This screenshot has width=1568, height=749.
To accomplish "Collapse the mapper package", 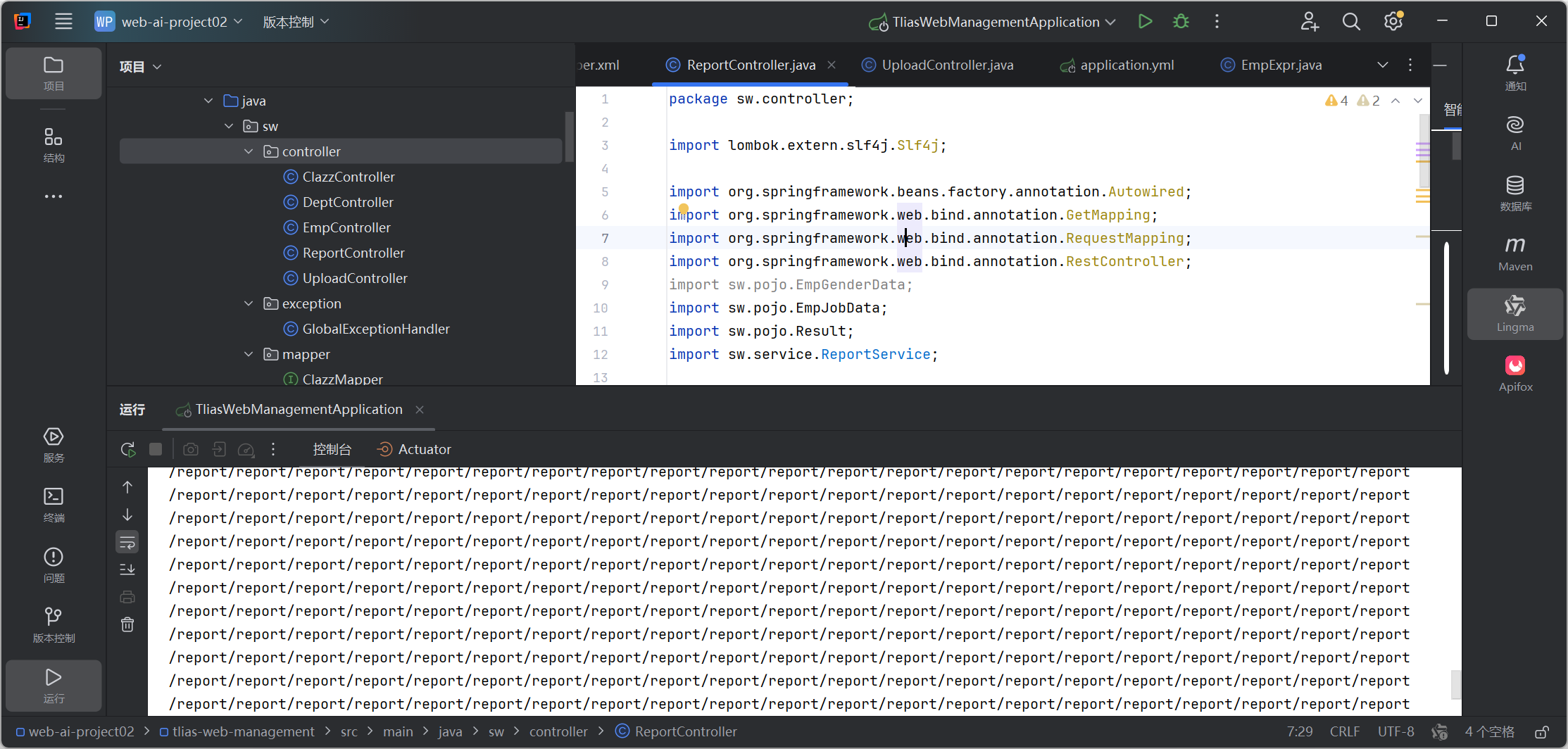I will click(249, 354).
